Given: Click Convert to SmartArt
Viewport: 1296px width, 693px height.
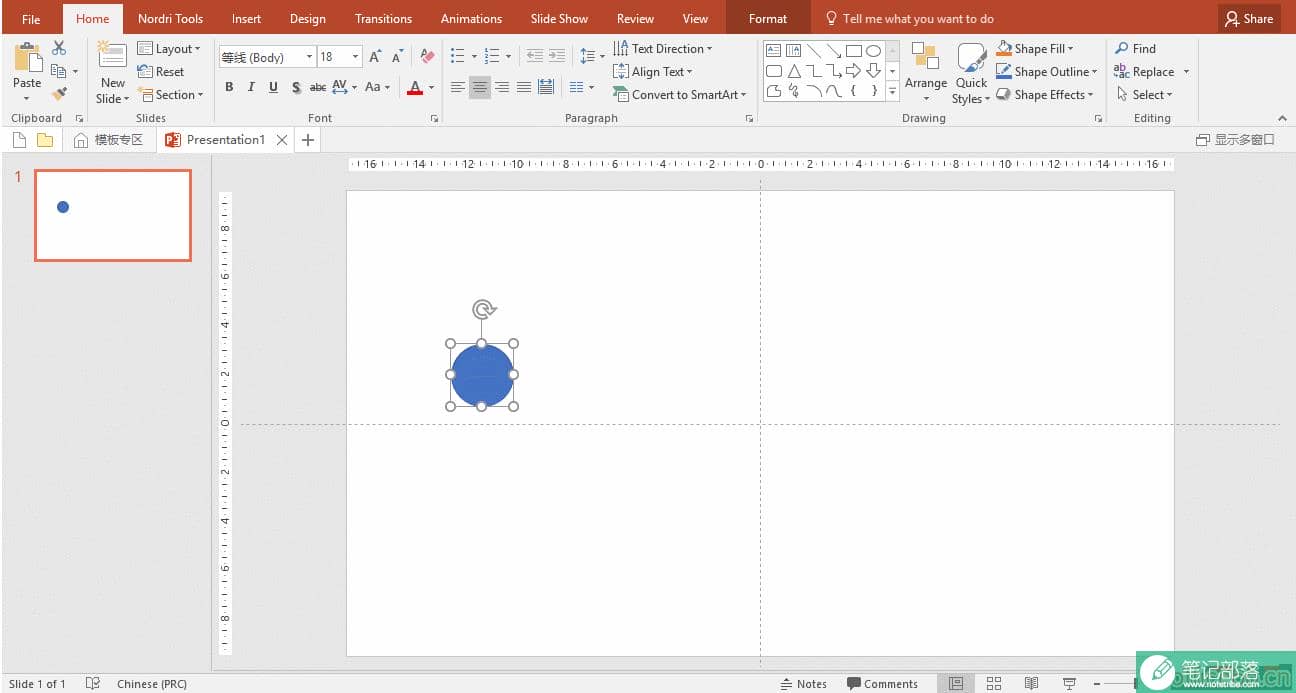Looking at the screenshot, I should (680, 95).
